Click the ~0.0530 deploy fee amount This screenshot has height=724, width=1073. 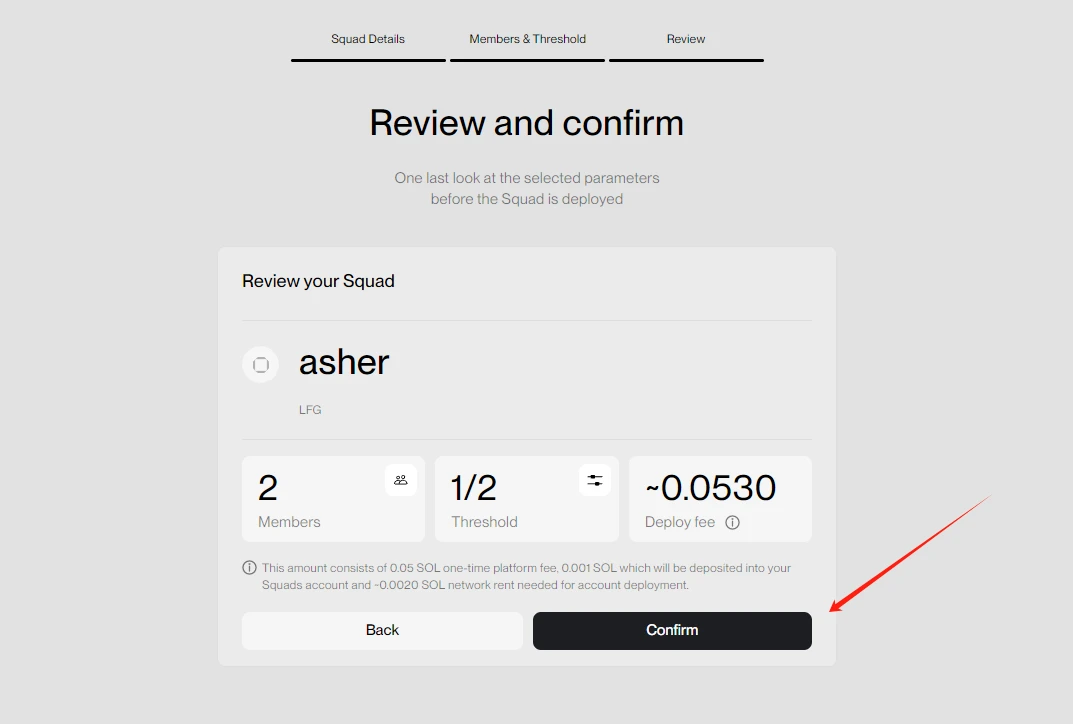pyautogui.click(x=711, y=488)
